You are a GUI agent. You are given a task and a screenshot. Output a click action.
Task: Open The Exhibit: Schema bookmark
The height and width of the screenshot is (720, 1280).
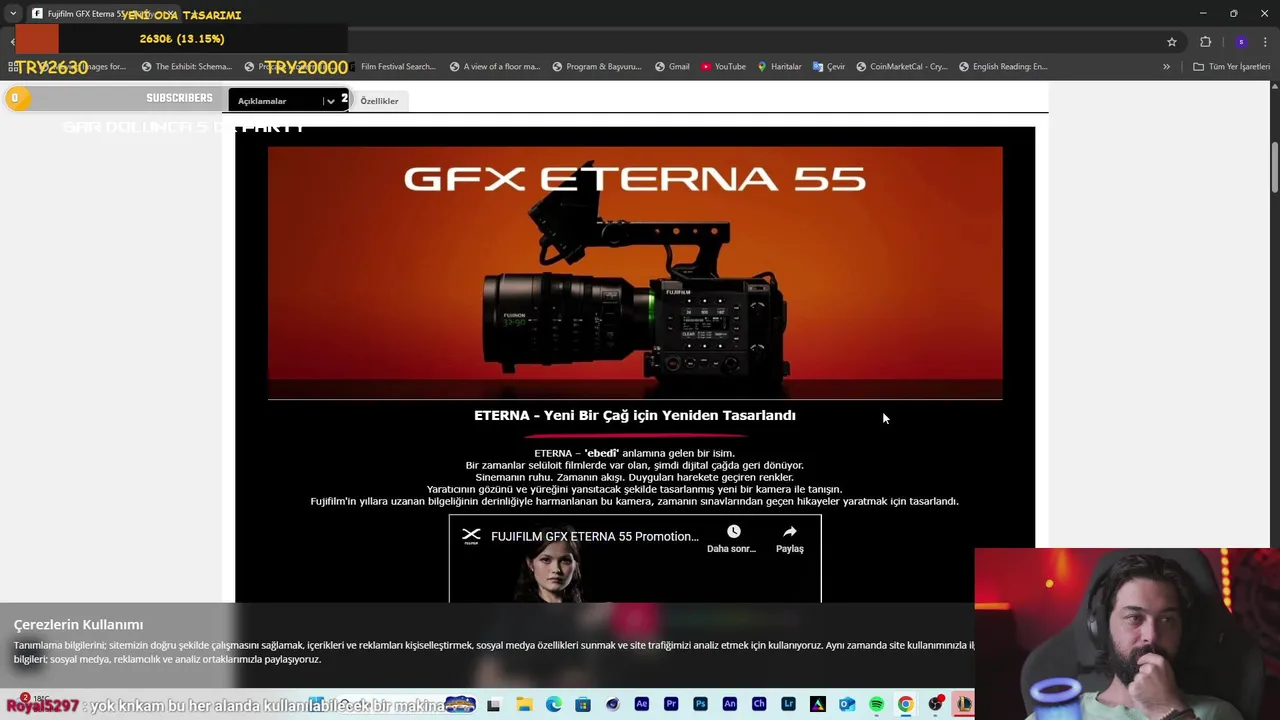(186, 67)
